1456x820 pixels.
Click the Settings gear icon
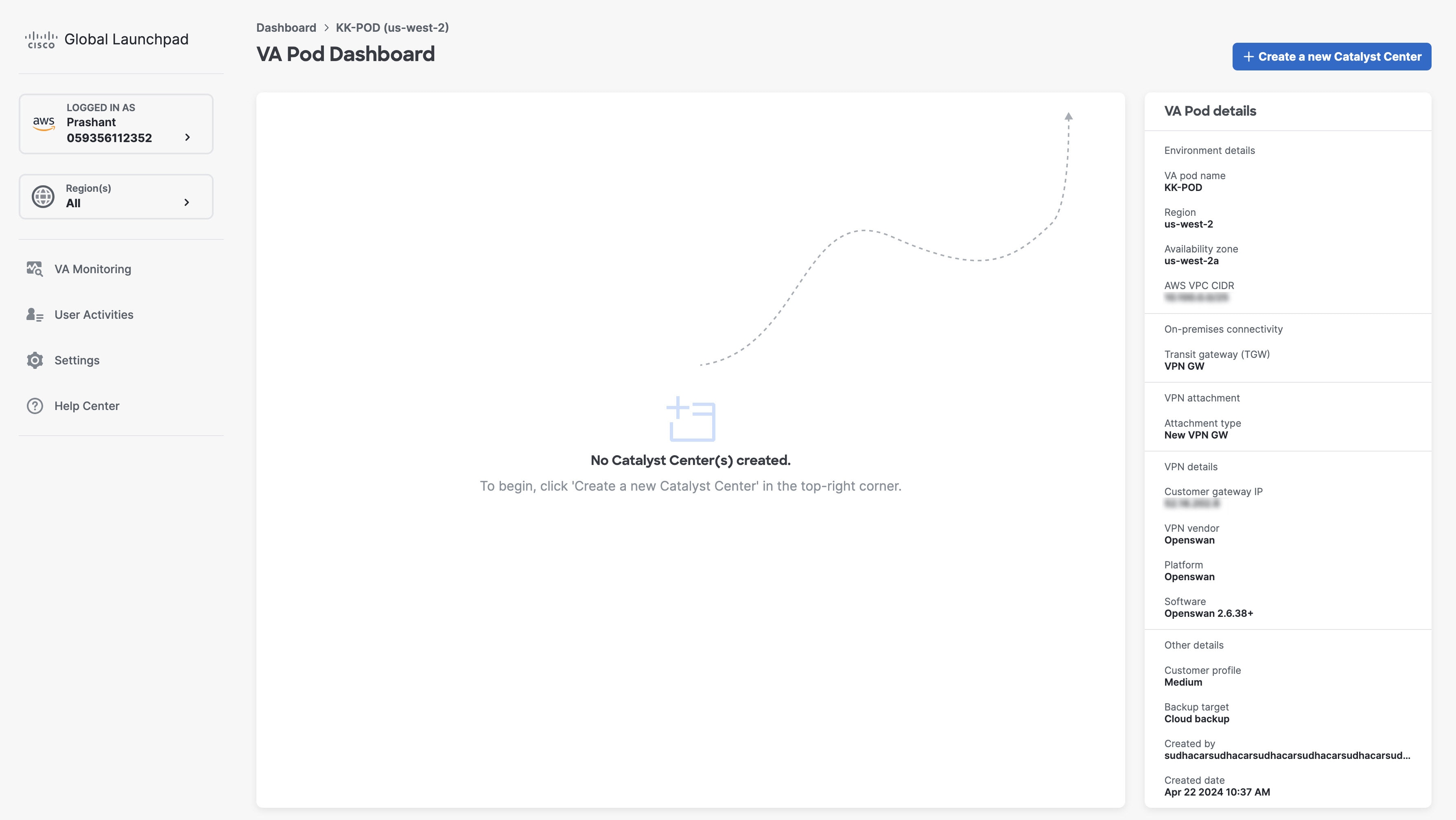35,360
